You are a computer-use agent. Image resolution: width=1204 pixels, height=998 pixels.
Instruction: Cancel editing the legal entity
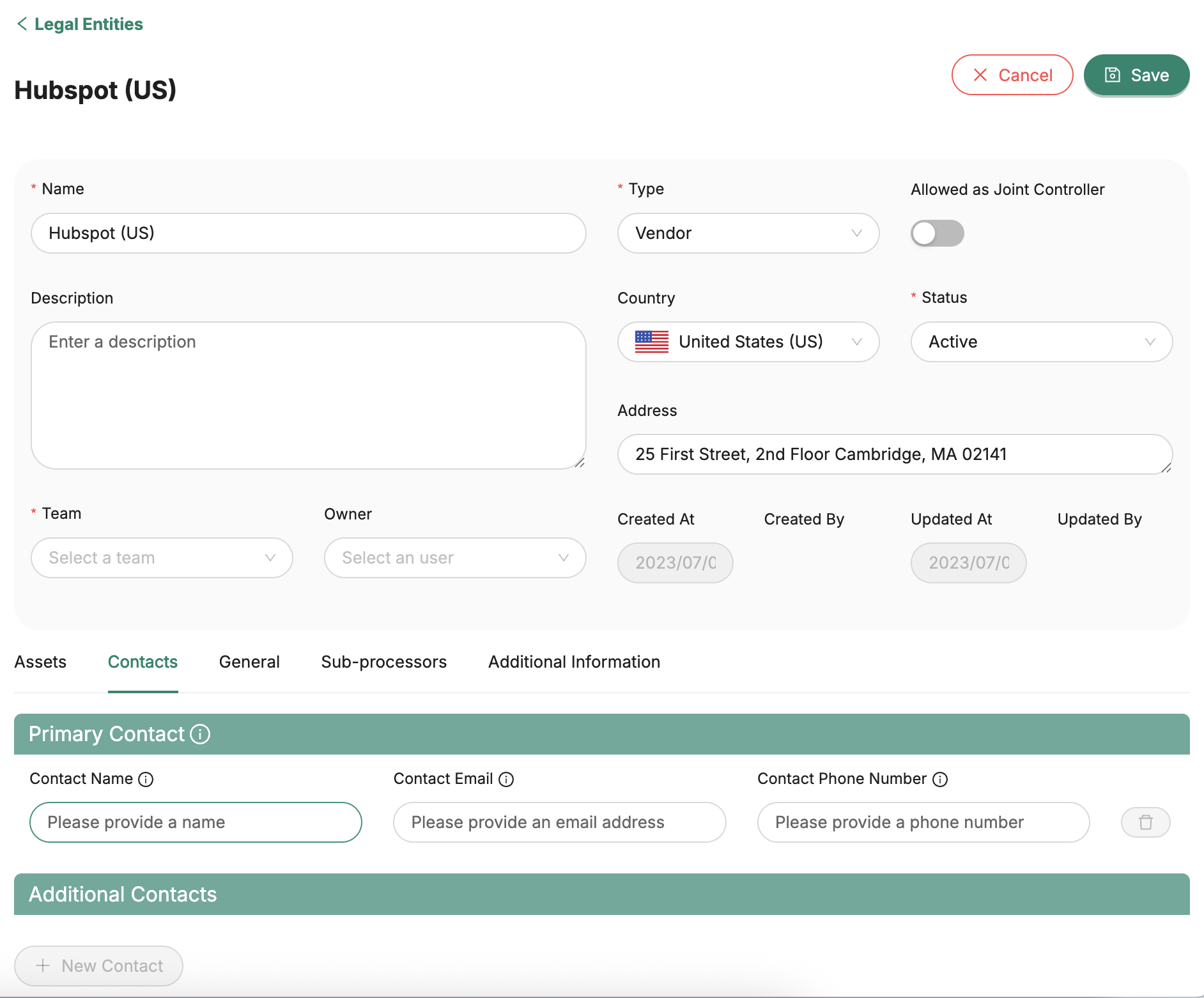pyautogui.click(x=1012, y=75)
